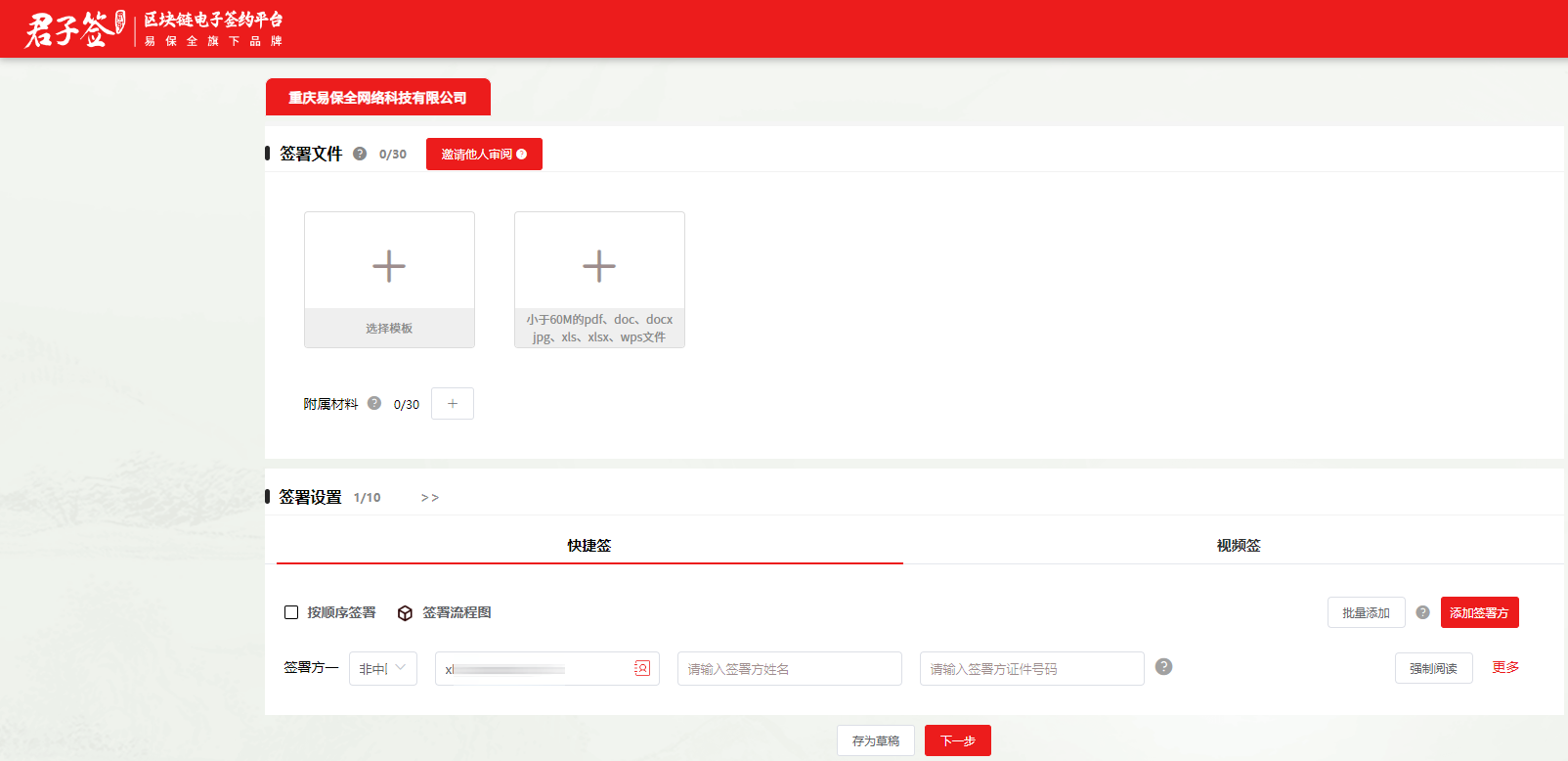Click help icon after ID number field

click(x=1163, y=667)
